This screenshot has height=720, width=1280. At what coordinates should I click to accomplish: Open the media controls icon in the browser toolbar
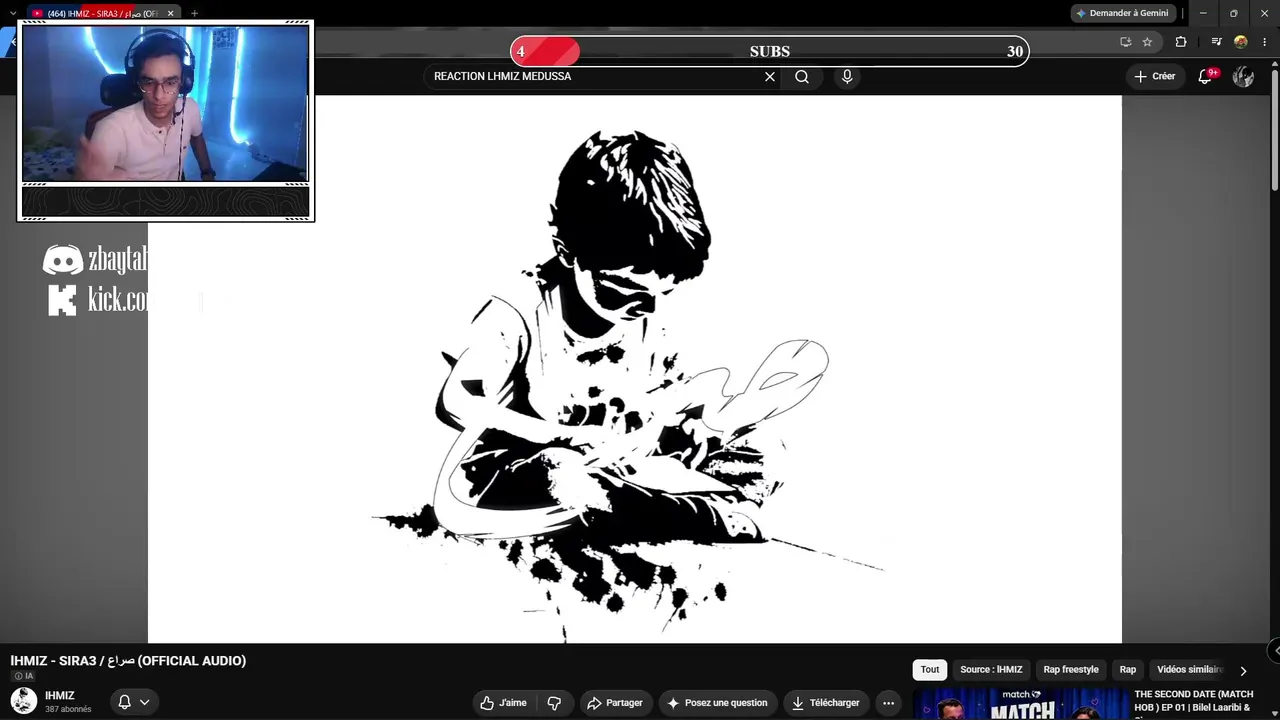(x=1216, y=42)
